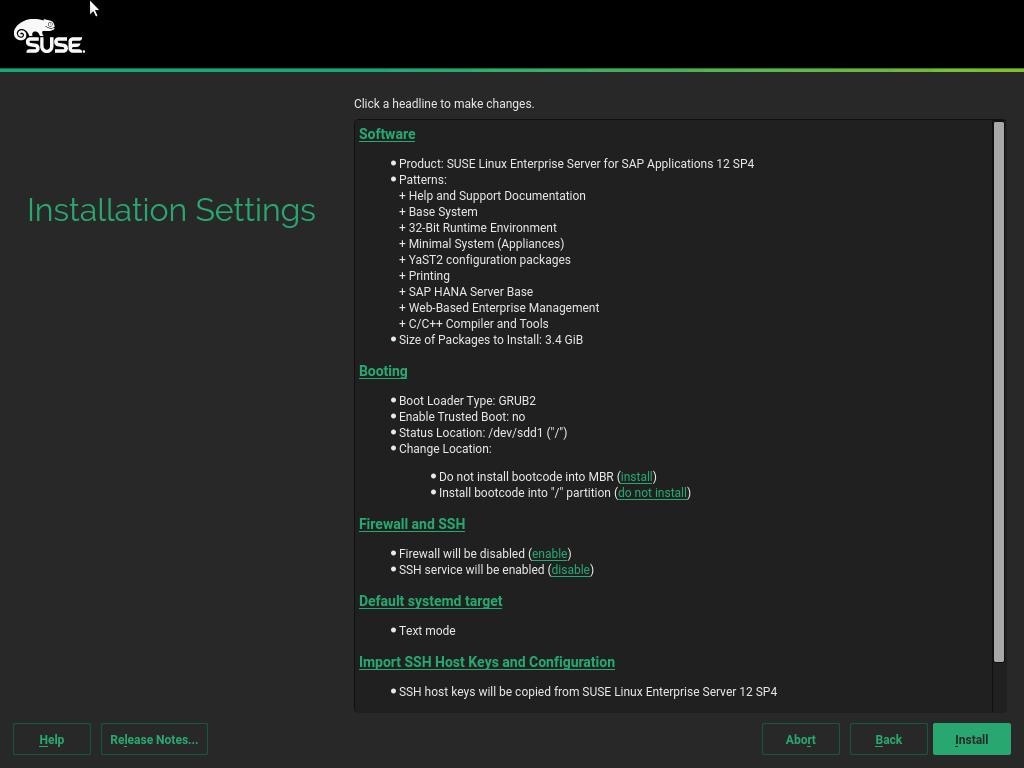Select 'SAP HANA Server Base' pattern text
This screenshot has width=1024, height=768.
(x=470, y=291)
